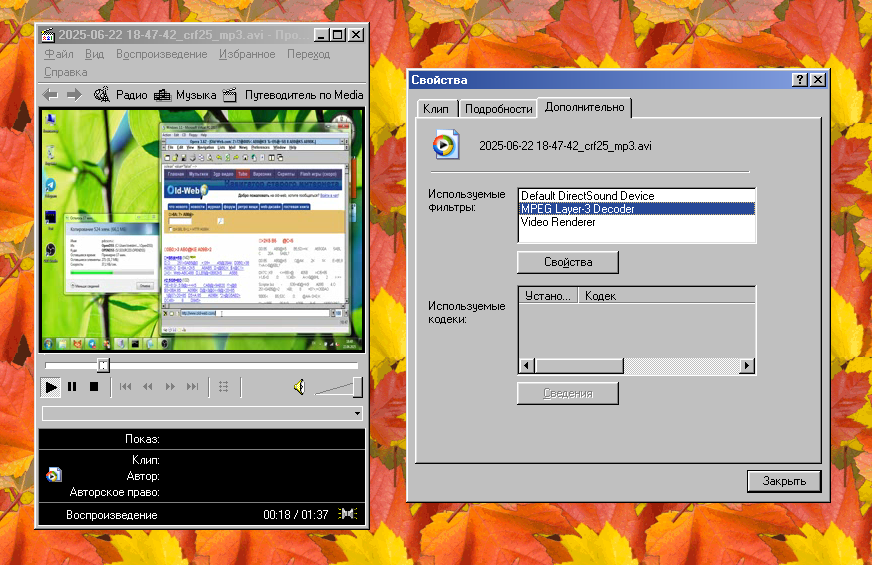Open the Музыка toolbar item
The height and width of the screenshot is (565, 872).
(185, 95)
